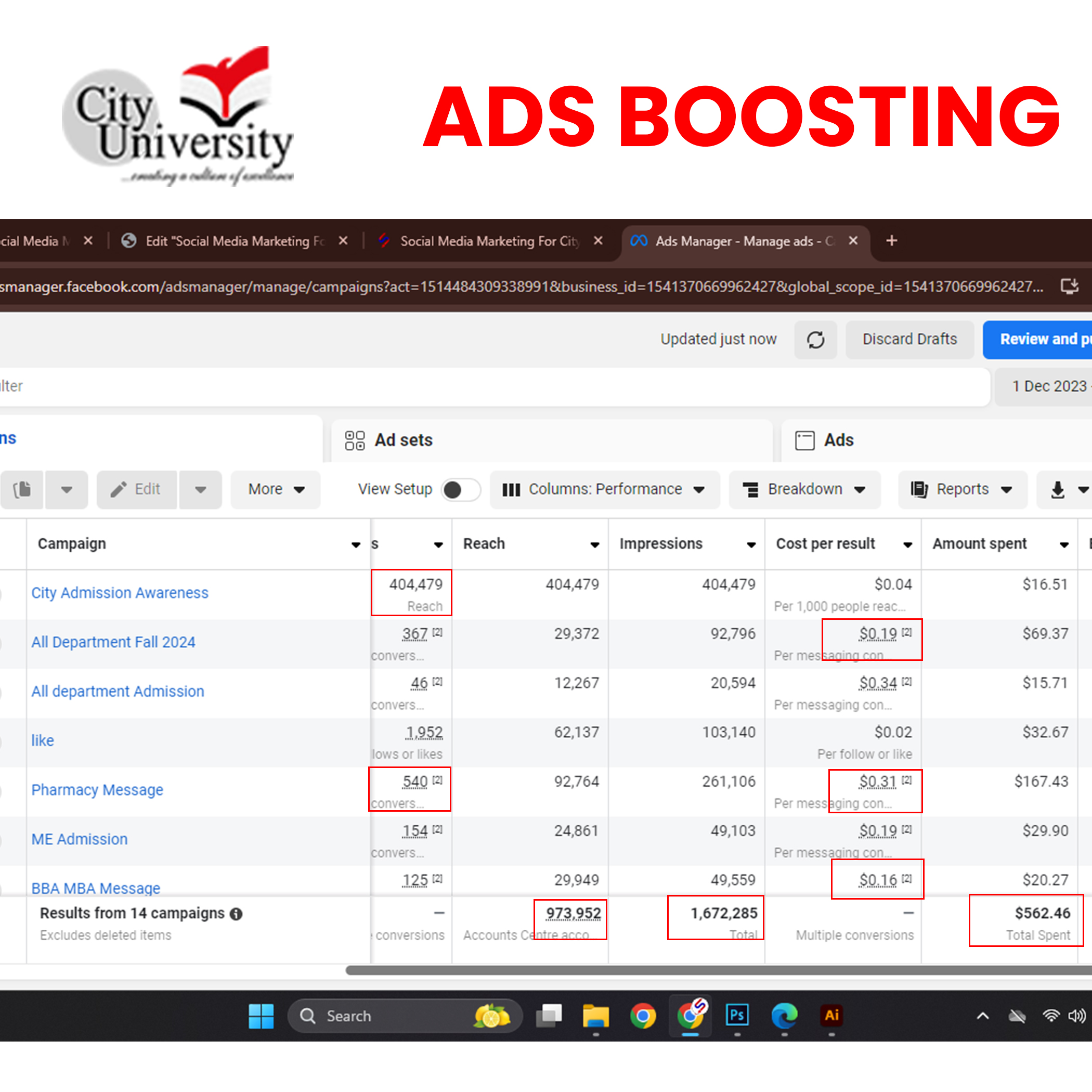1092x1092 pixels.
Task: Click the new browser tab plus icon
Action: 891,241
